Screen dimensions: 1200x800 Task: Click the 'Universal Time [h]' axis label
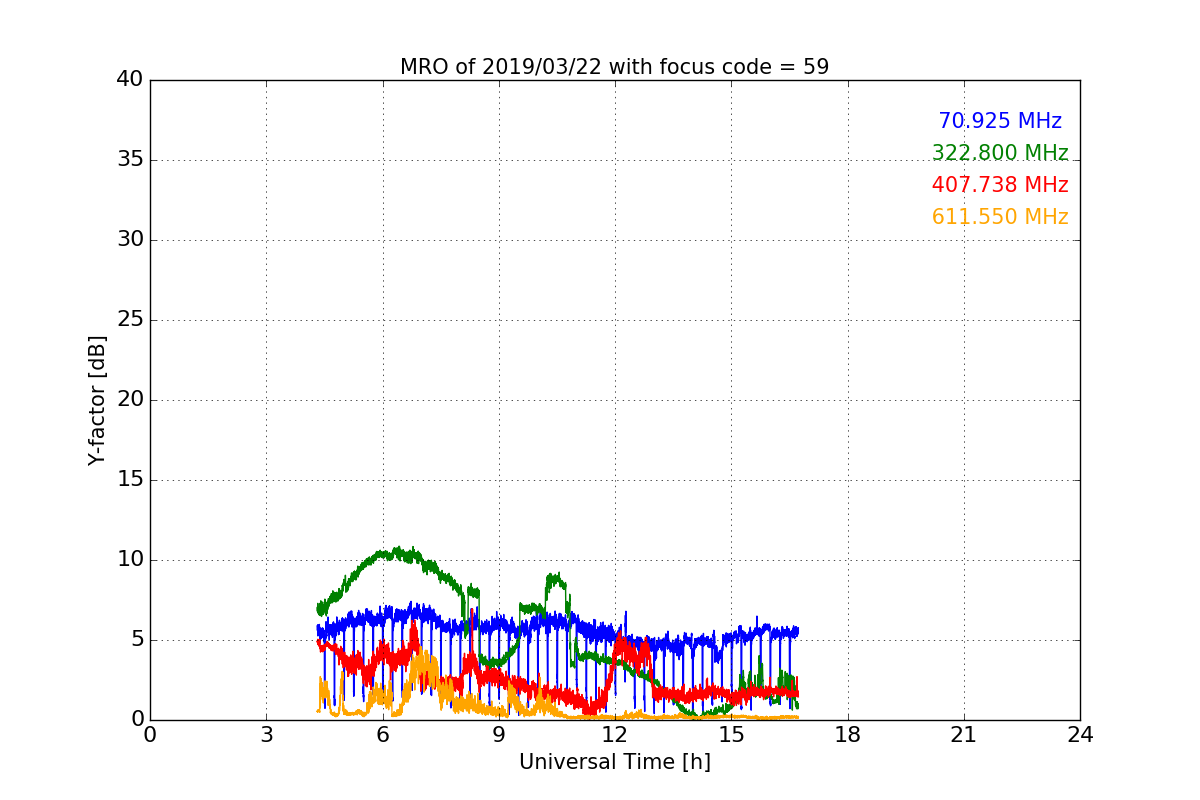(614, 762)
